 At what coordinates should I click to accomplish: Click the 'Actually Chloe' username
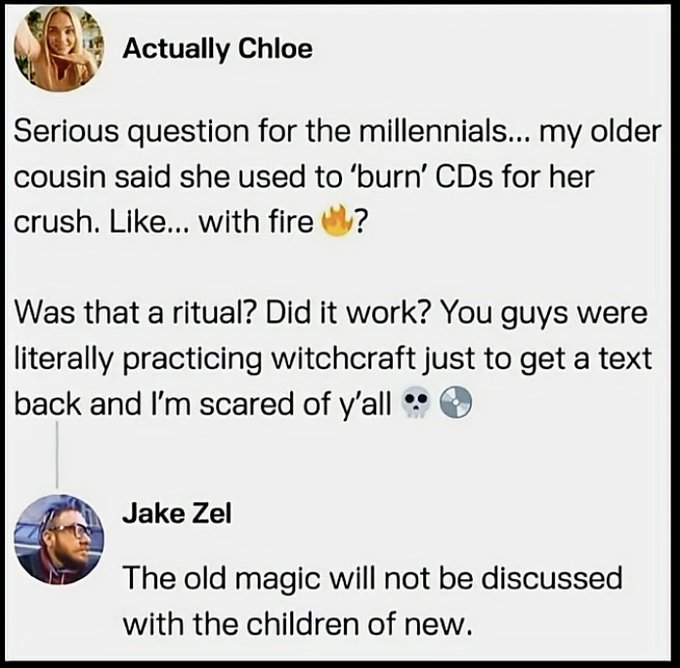(x=217, y=49)
